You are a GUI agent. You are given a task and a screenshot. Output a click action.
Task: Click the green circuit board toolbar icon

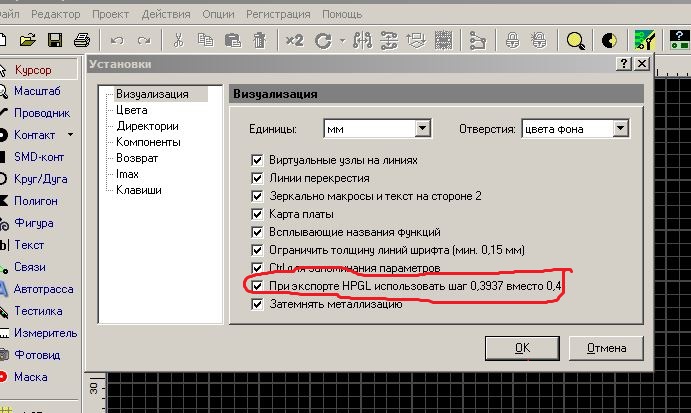point(644,40)
